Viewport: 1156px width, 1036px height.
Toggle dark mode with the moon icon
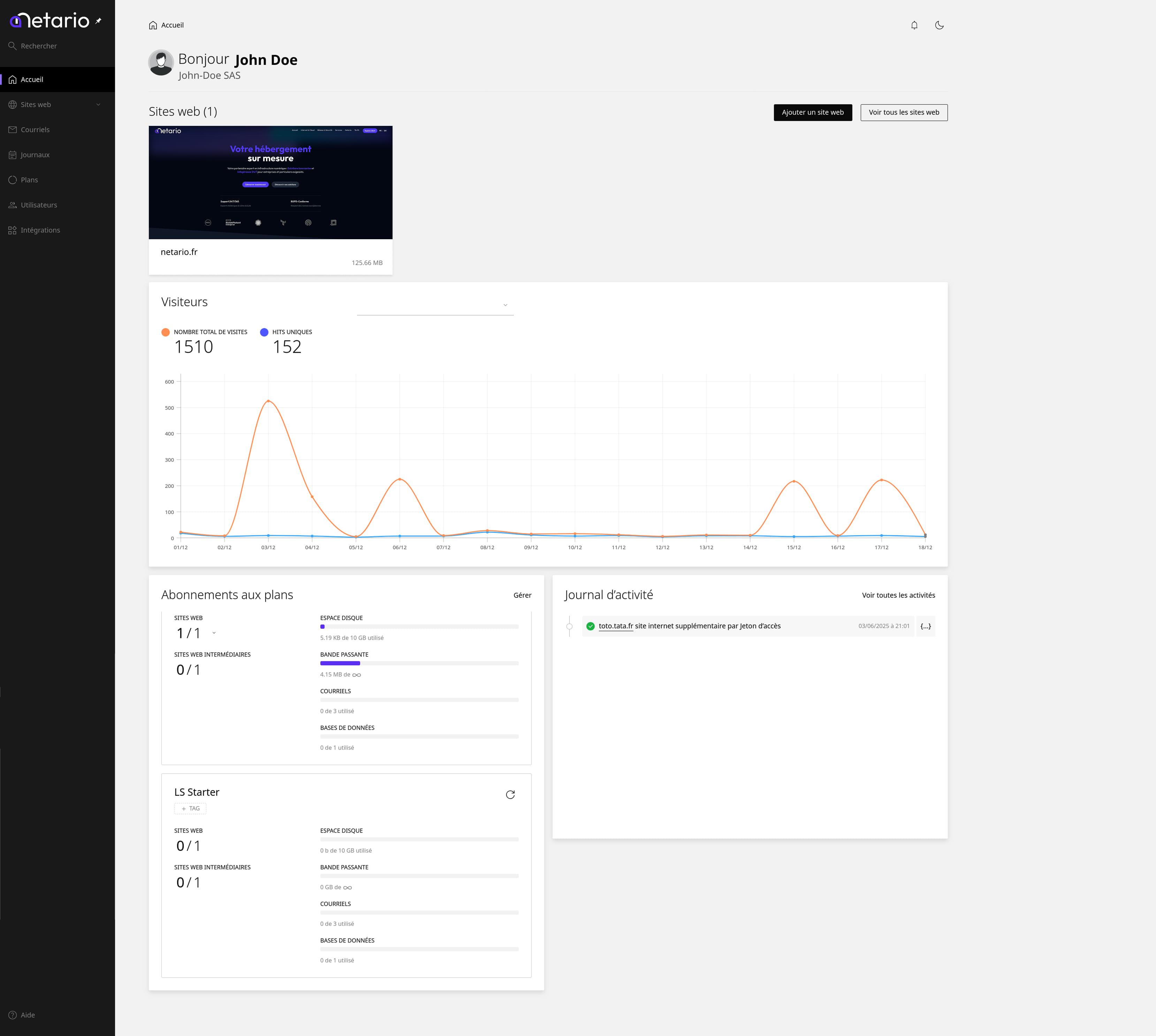pyautogui.click(x=939, y=25)
